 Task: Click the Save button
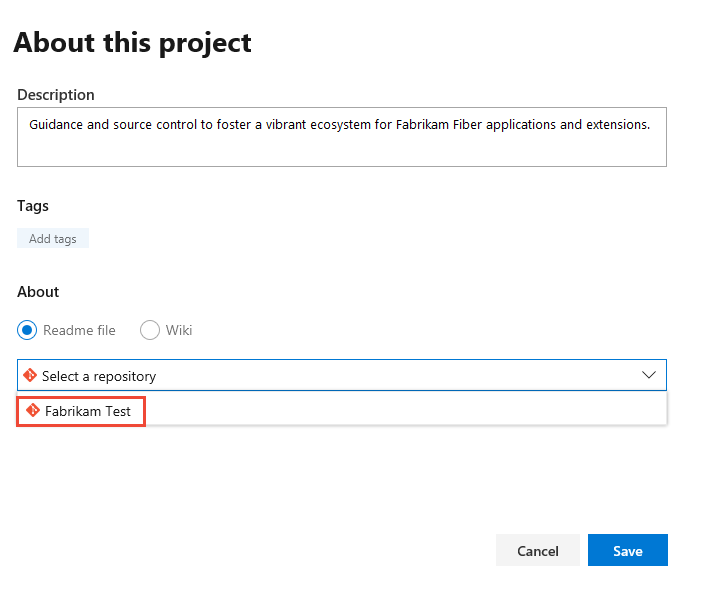(x=627, y=550)
